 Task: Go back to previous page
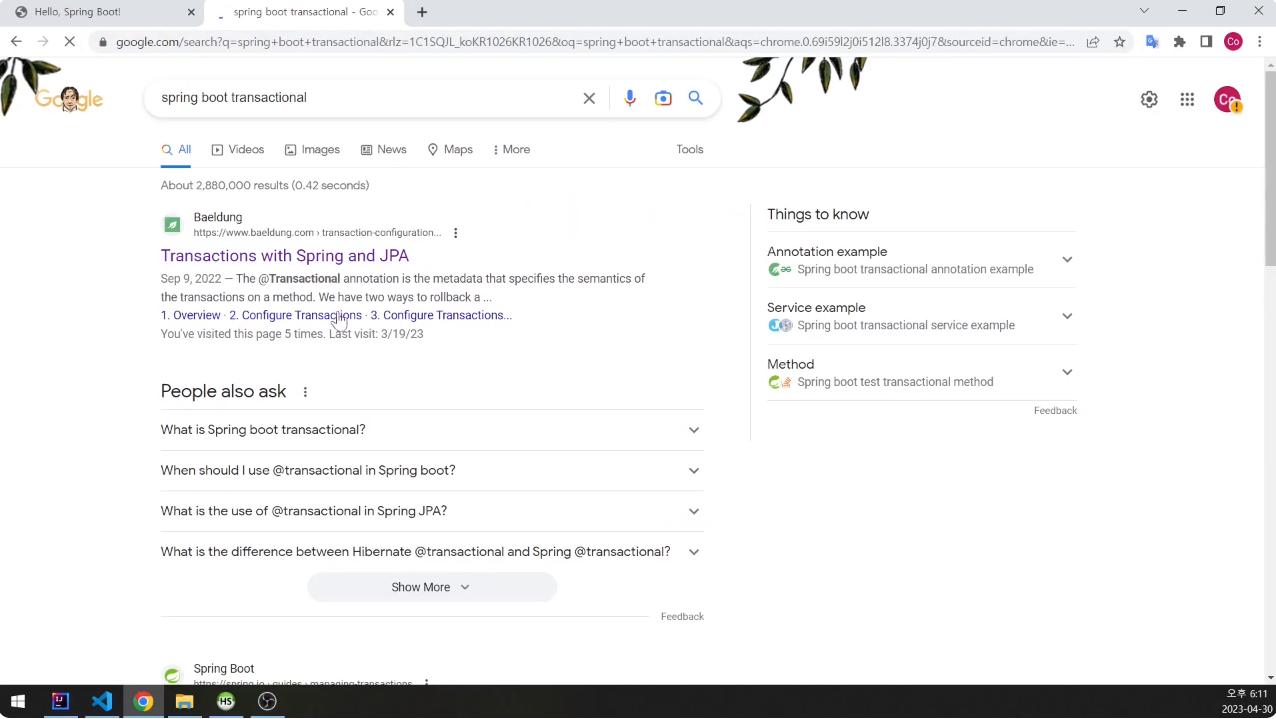pos(16,41)
